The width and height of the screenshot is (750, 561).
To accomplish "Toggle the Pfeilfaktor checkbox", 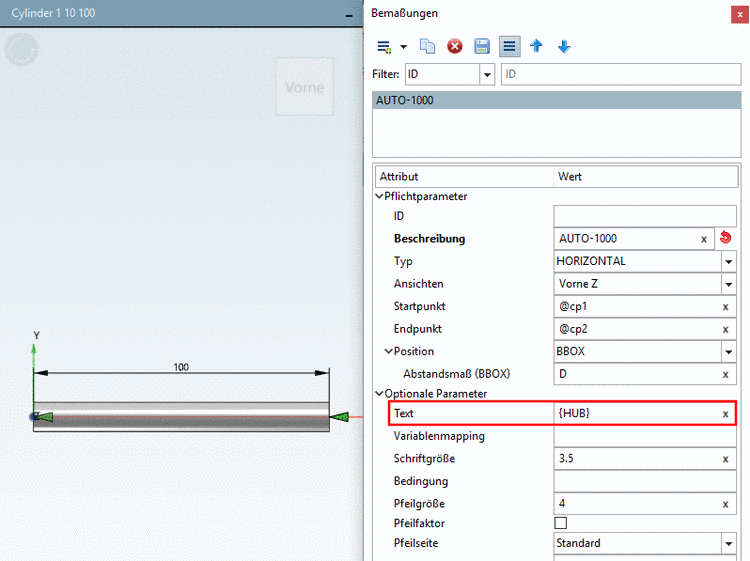I will [561, 523].
